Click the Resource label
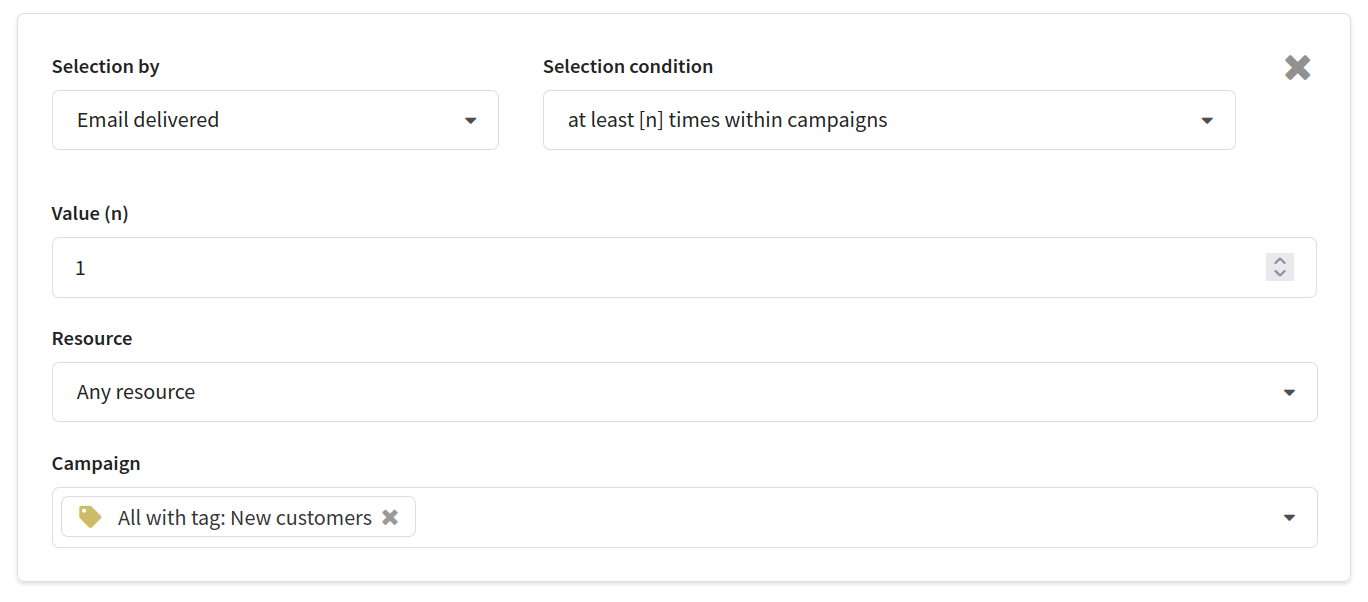The width and height of the screenshot is (1368, 602). (x=92, y=339)
